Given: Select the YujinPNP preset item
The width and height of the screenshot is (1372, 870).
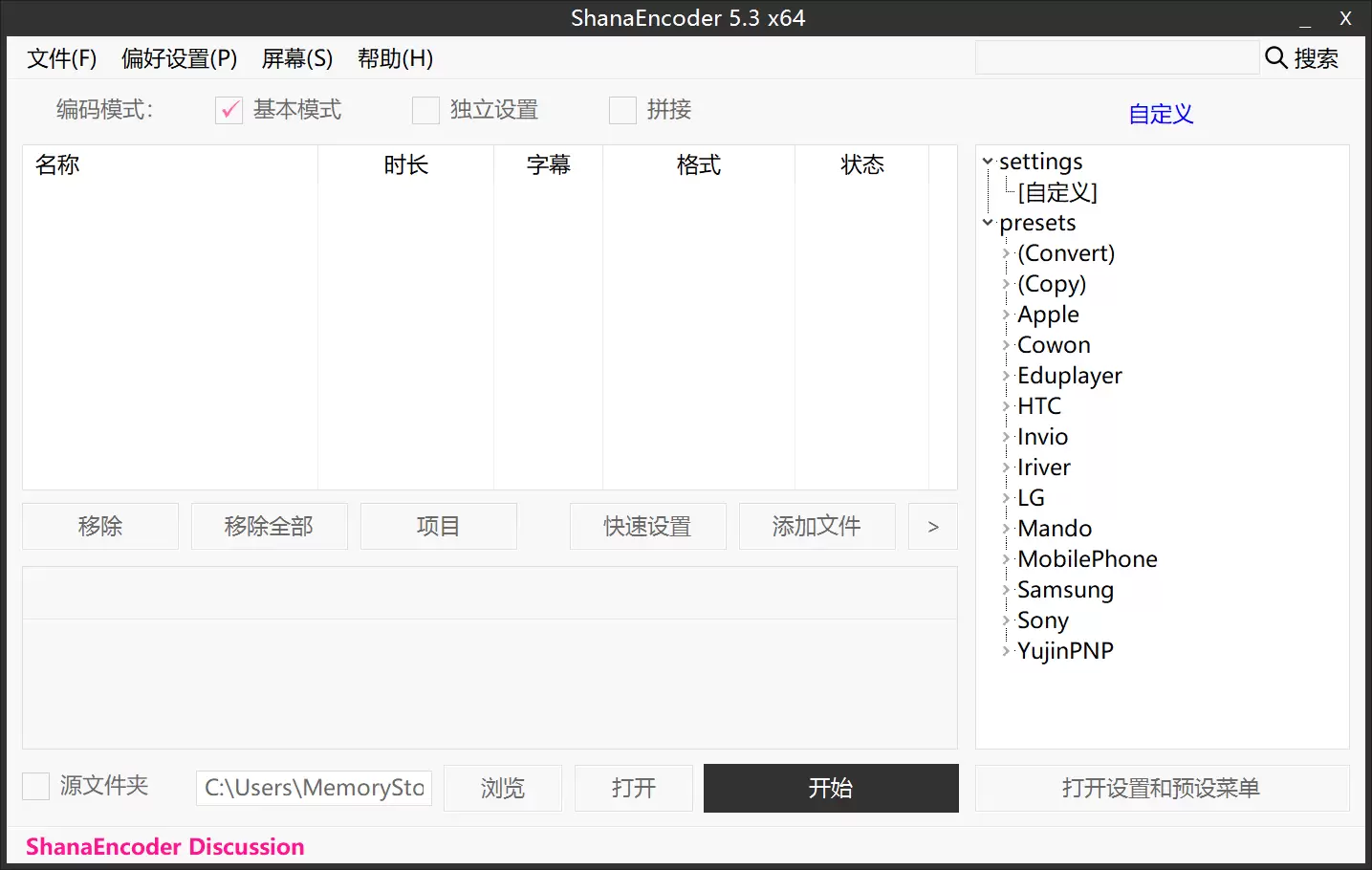Looking at the screenshot, I should (1065, 651).
